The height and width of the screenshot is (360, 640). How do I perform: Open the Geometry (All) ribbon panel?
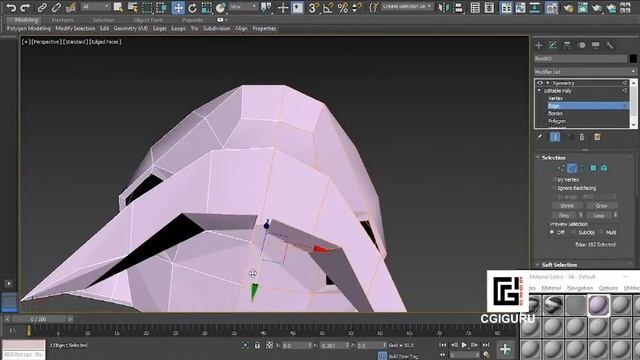coord(131,29)
